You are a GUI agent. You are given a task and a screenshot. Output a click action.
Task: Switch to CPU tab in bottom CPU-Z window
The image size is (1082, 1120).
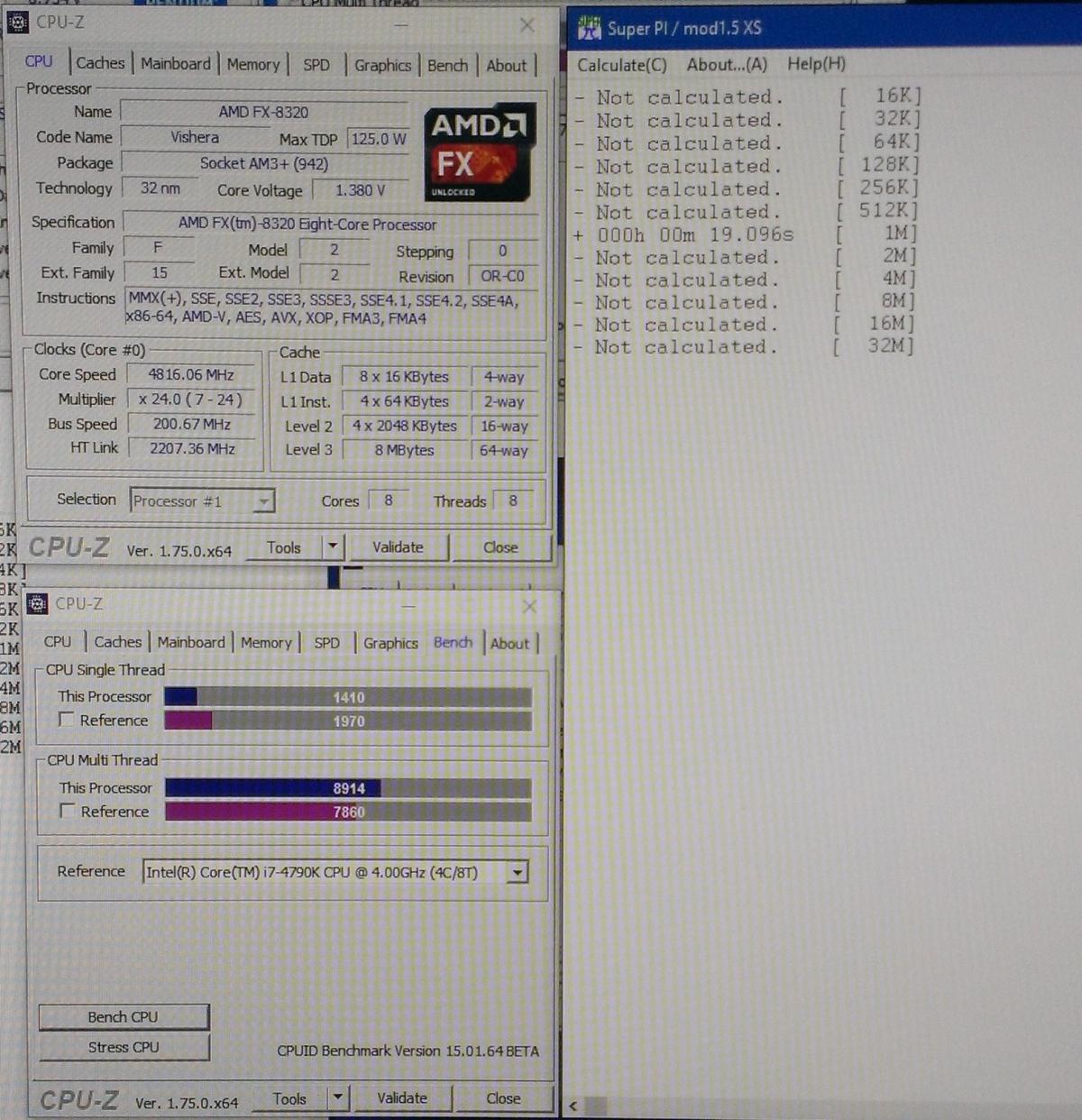click(x=58, y=641)
